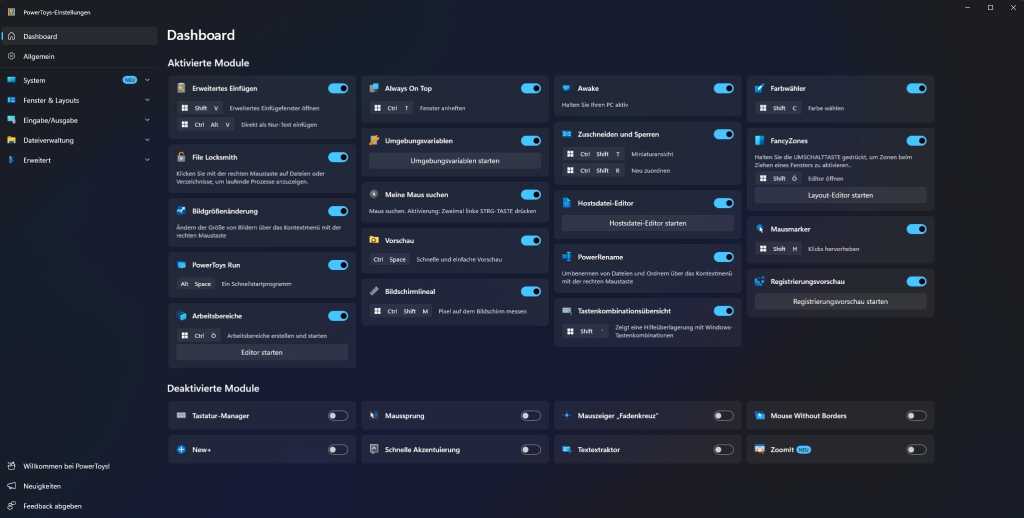Enable the ZoomIt toggle

click(916, 449)
